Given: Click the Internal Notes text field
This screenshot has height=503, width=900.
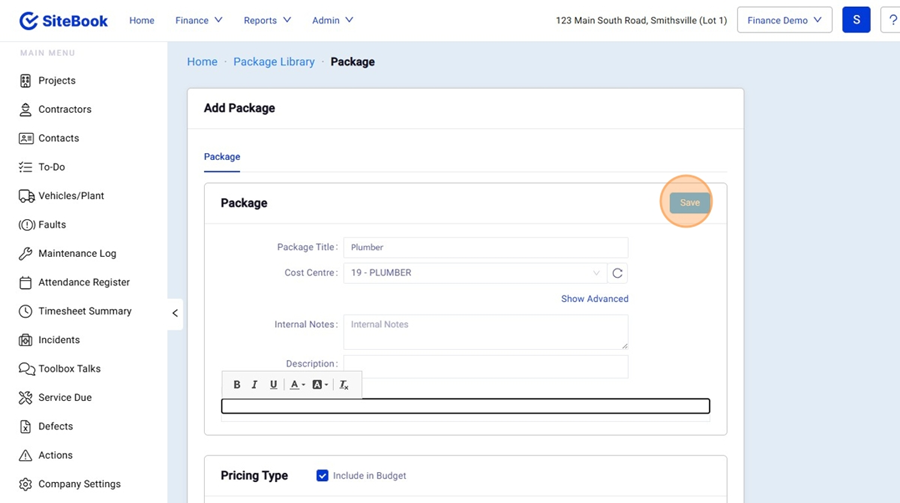Looking at the screenshot, I should (485, 332).
